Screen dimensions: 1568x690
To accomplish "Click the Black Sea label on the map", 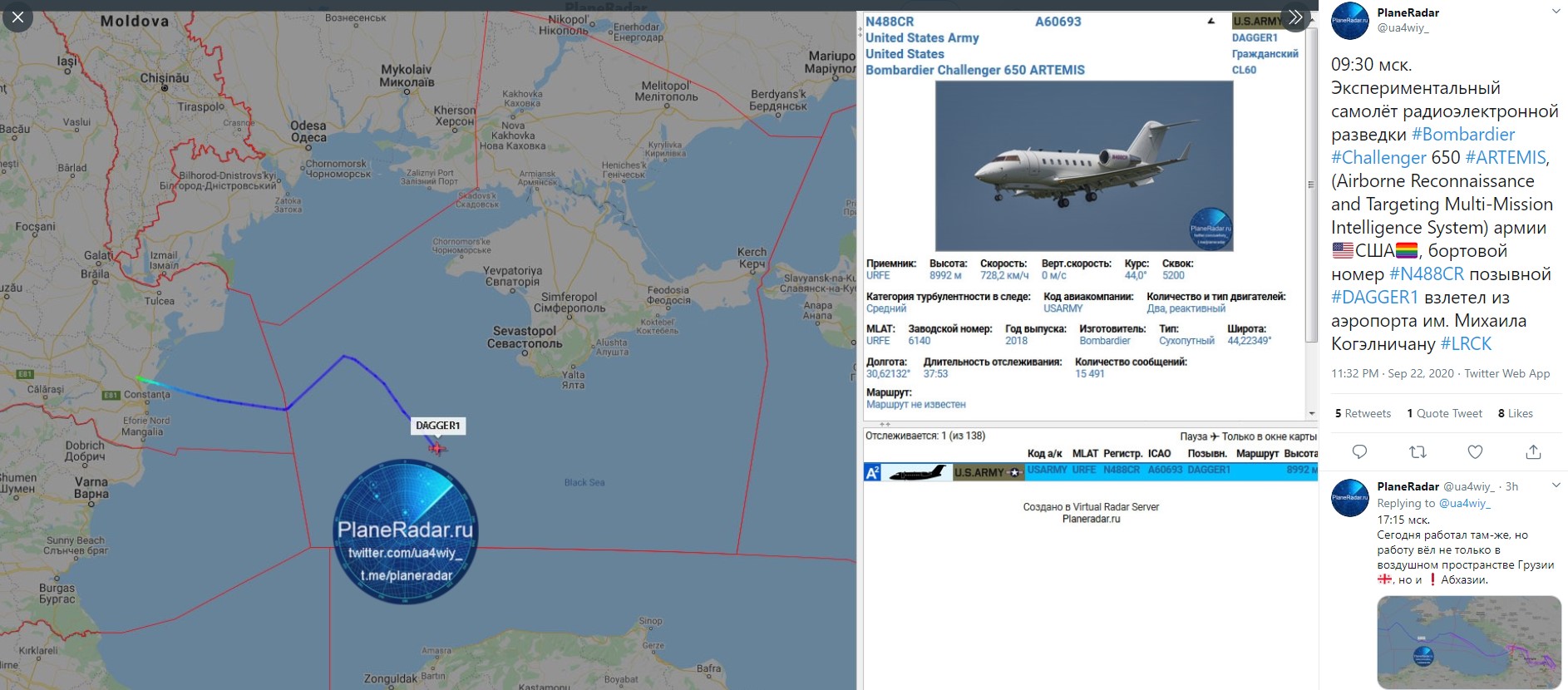I will pos(584,482).
